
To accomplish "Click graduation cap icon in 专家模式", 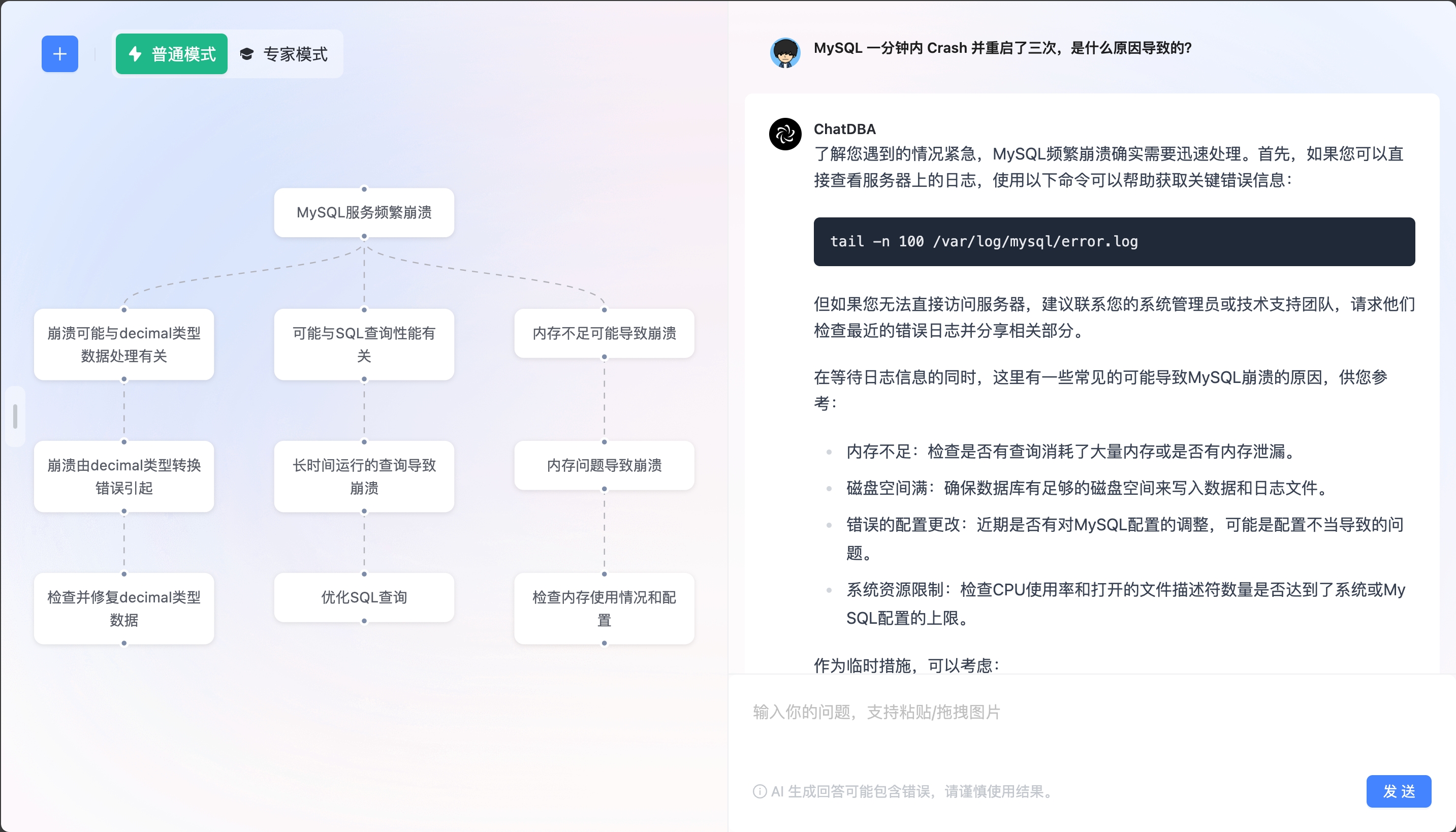I will pos(247,54).
